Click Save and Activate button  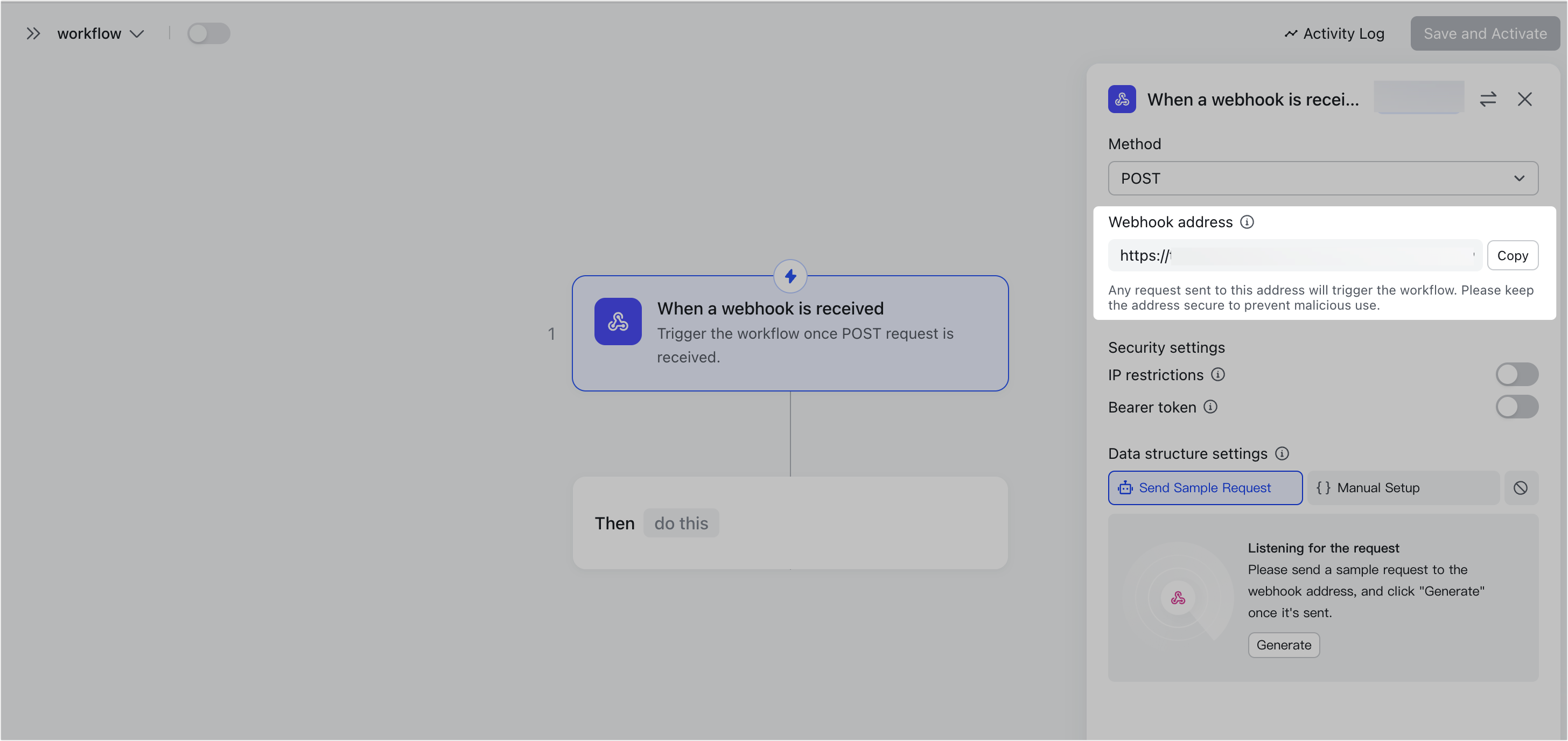click(x=1485, y=33)
